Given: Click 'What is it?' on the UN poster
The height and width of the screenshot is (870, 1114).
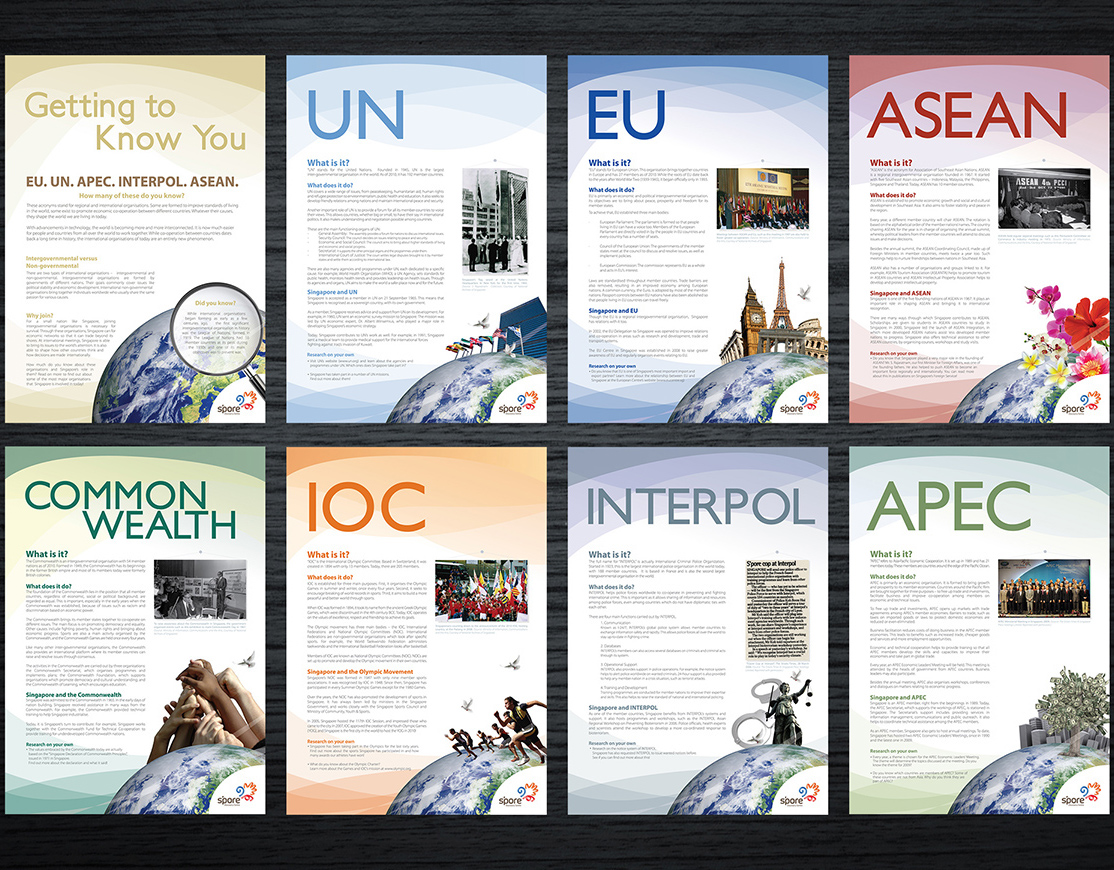Looking at the screenshot, I should point(328,163).
